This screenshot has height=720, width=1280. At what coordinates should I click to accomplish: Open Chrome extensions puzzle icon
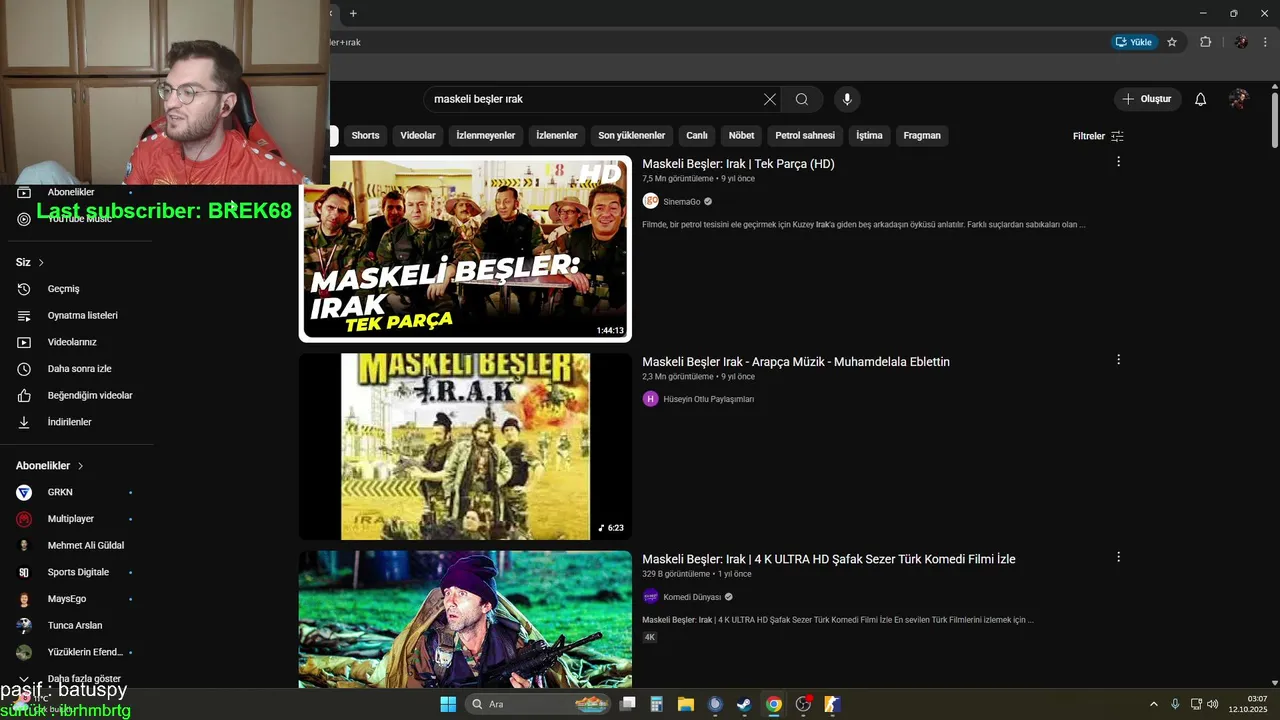[1205, 42]
